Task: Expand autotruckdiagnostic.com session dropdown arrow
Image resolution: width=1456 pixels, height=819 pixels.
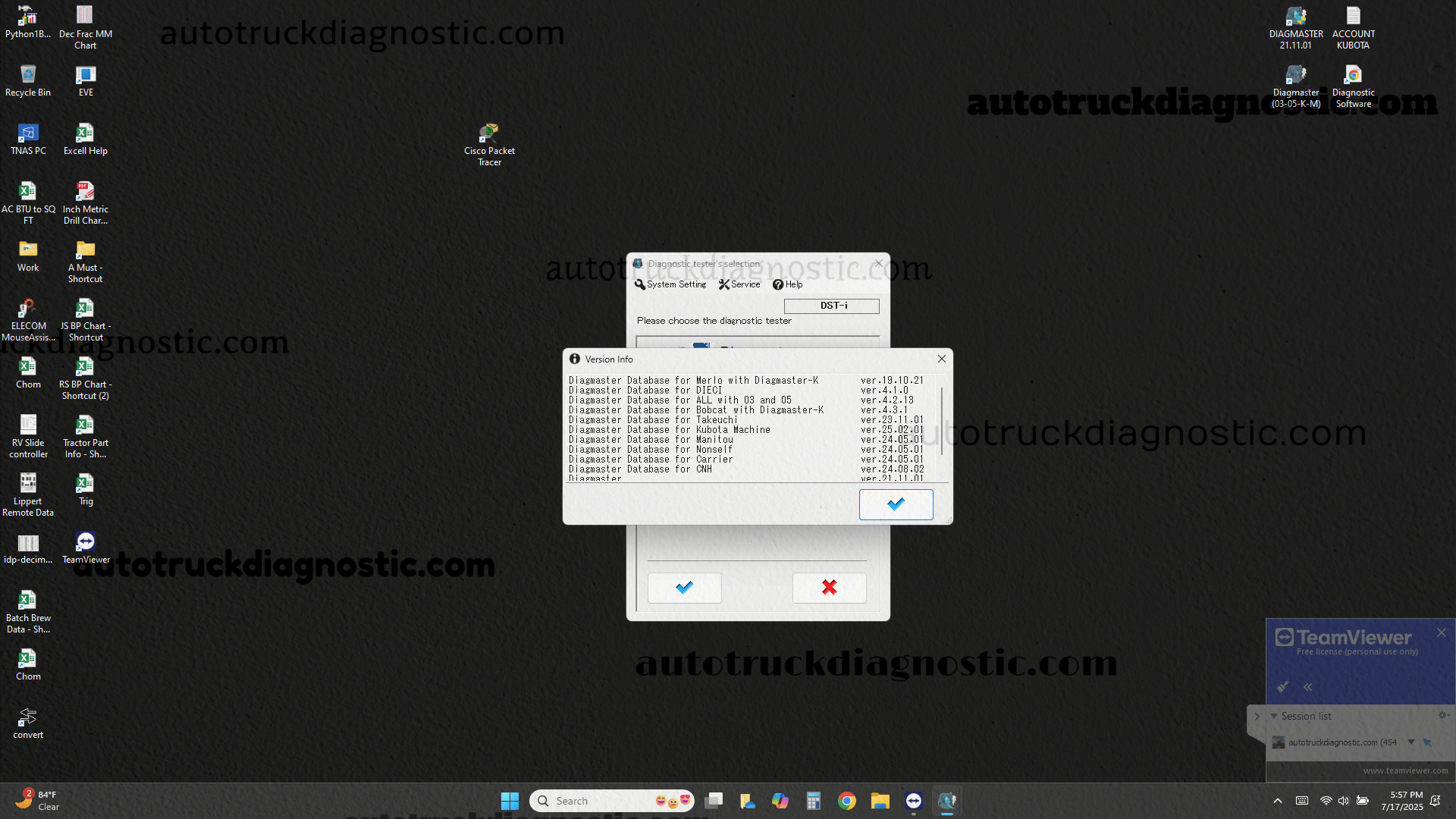Action: coord(1411,742)
